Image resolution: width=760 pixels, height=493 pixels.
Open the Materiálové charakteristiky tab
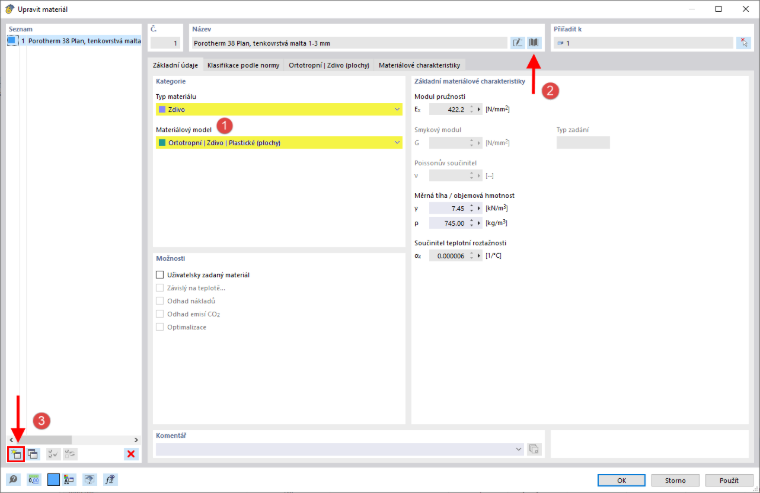coord(419,65)
